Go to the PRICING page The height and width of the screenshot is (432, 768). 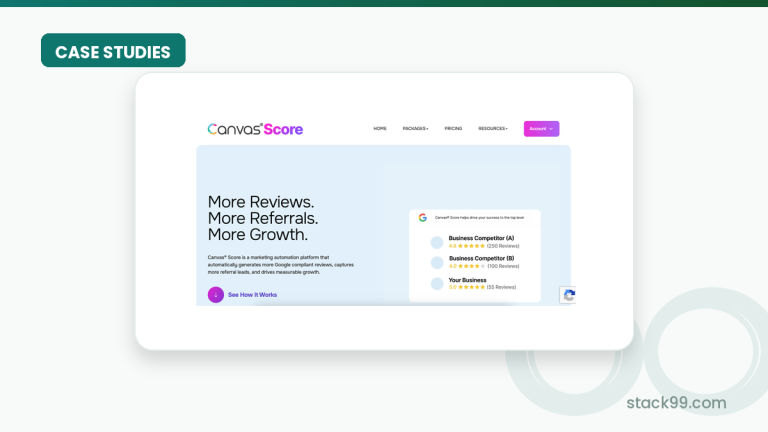(453, 128)
